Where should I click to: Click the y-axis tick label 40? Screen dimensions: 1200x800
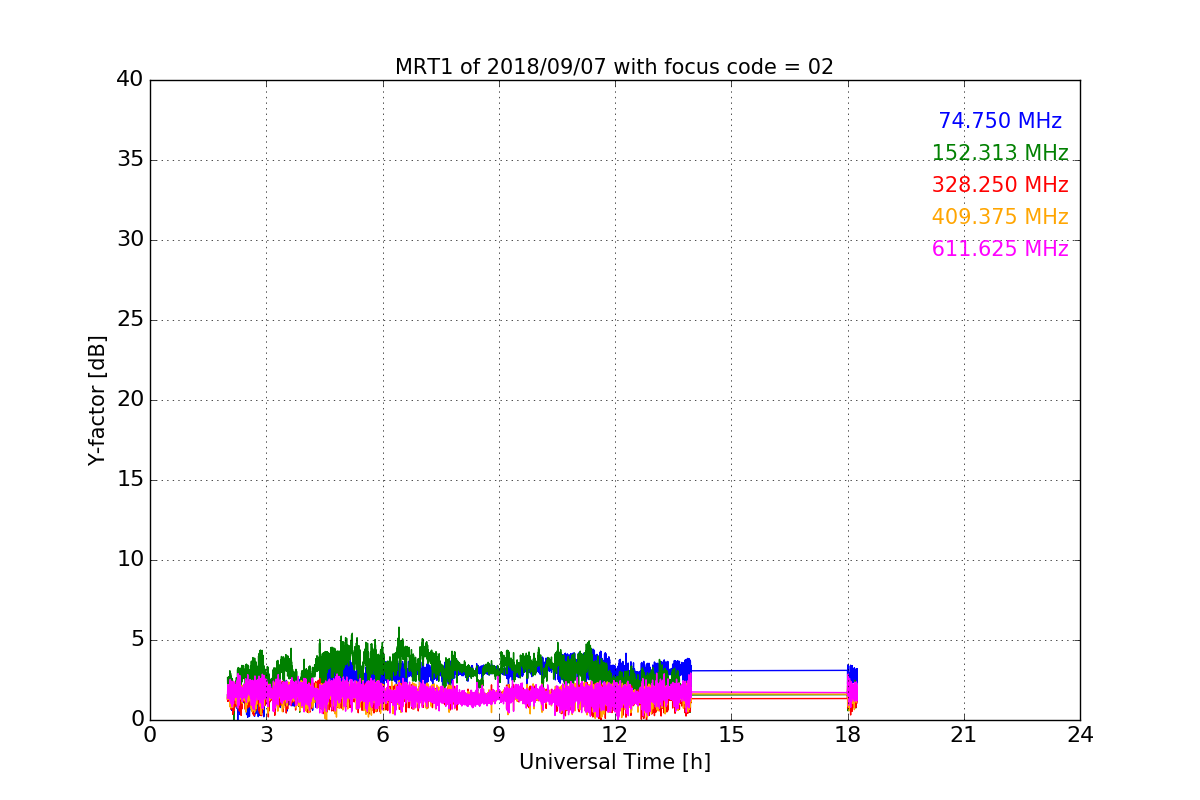click(130, 80)
